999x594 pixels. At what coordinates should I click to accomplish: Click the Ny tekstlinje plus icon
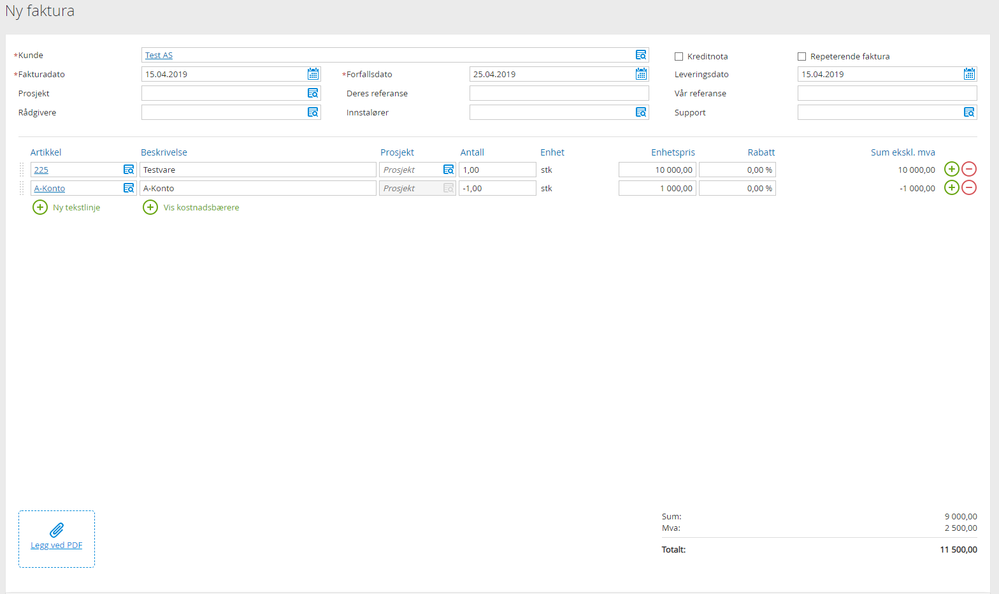[40, 207]
